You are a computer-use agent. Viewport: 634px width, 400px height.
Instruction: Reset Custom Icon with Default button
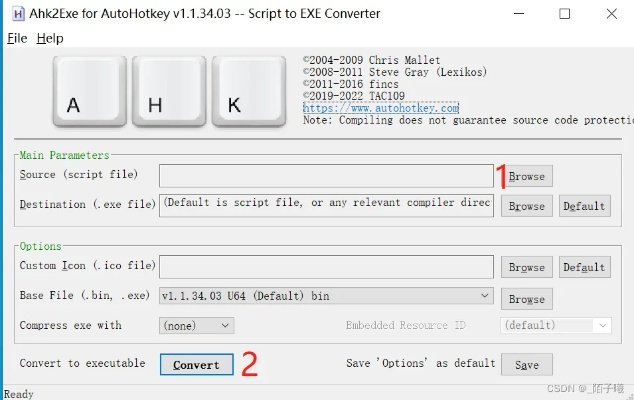click(585, 267)
